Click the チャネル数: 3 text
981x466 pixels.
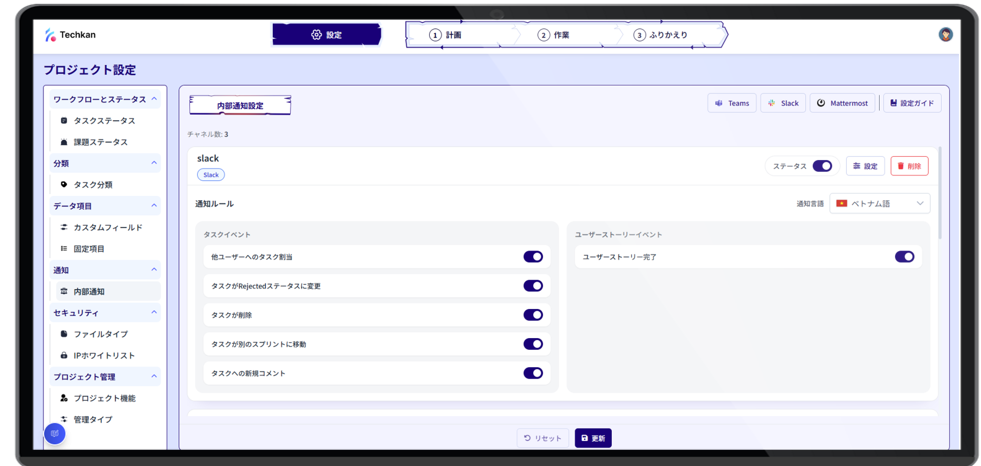pos(208,134)
